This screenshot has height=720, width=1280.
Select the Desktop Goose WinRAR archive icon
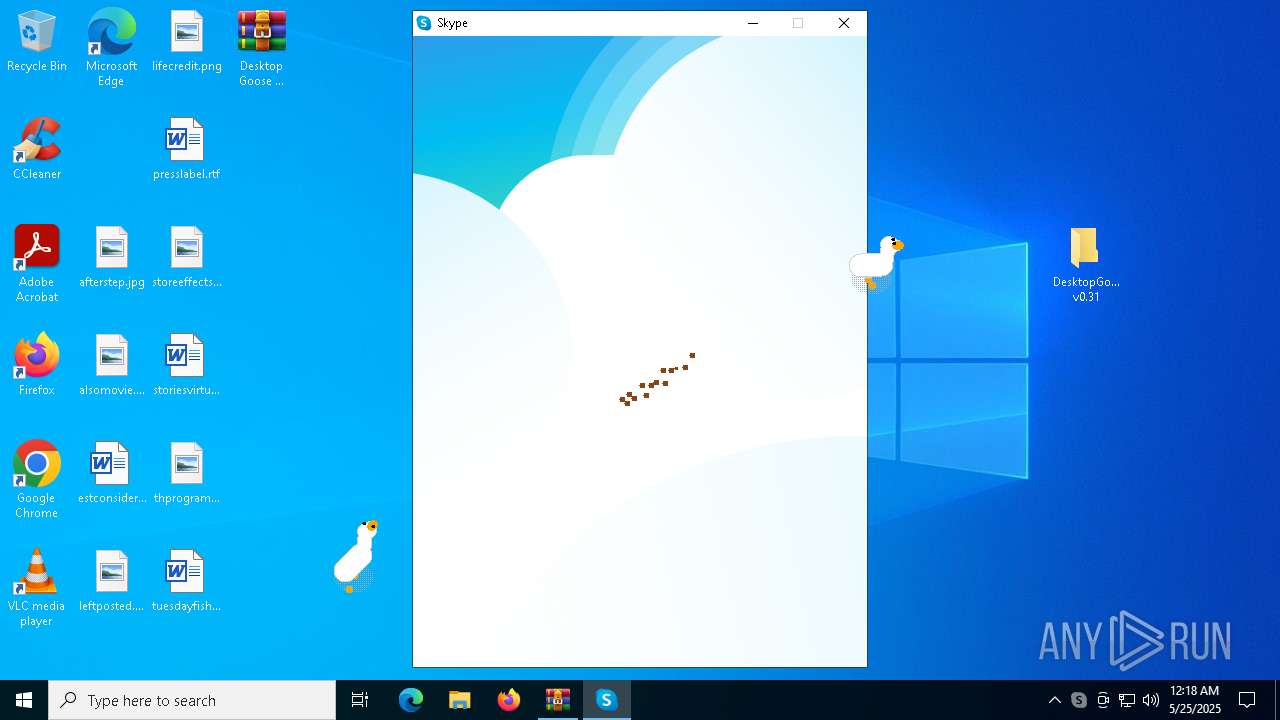(261, 48)
